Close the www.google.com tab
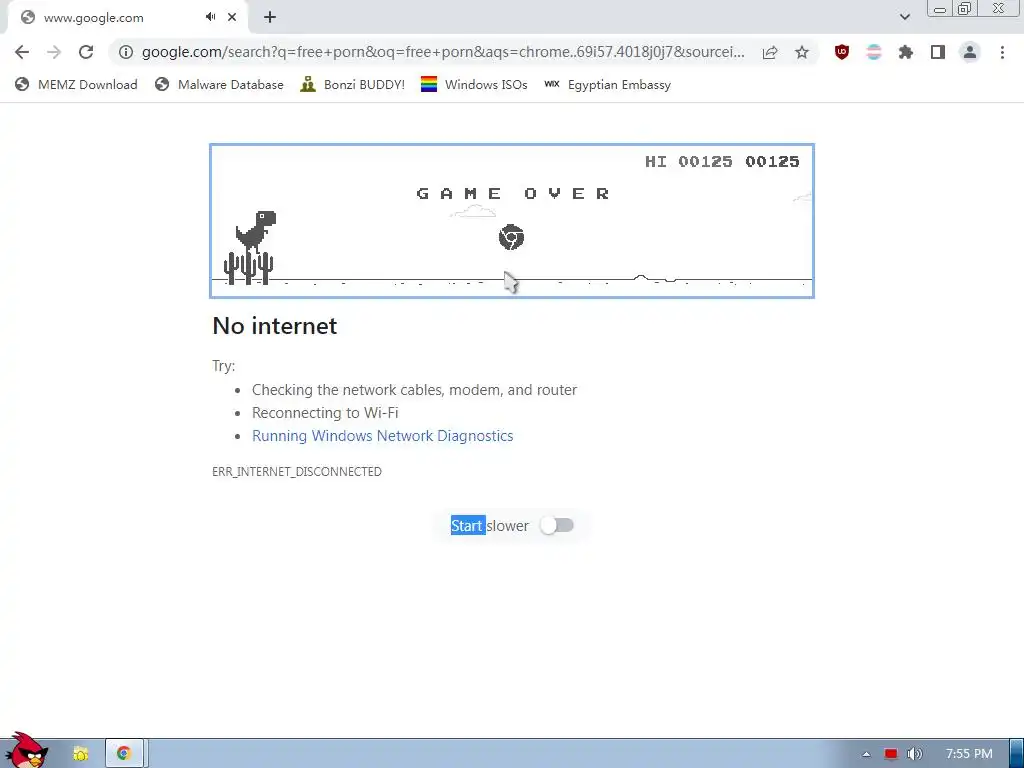The width and height of the screenshot is (1024, 768). point(232,17)
